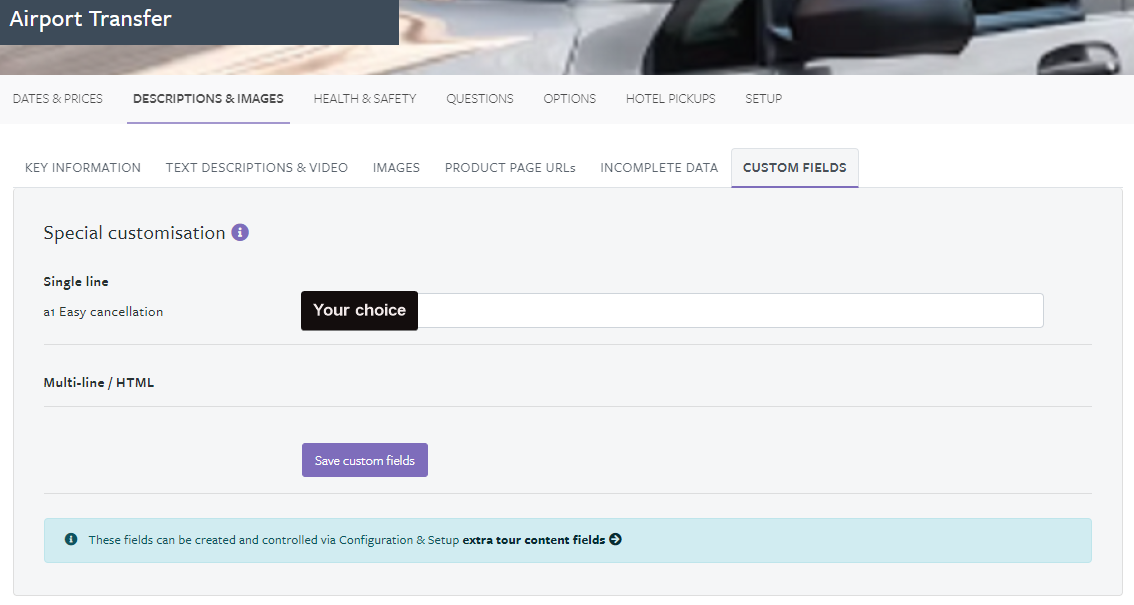Click the Save custom fields button
Viewport: 1134px width, 605px height.
click(364, 459)
